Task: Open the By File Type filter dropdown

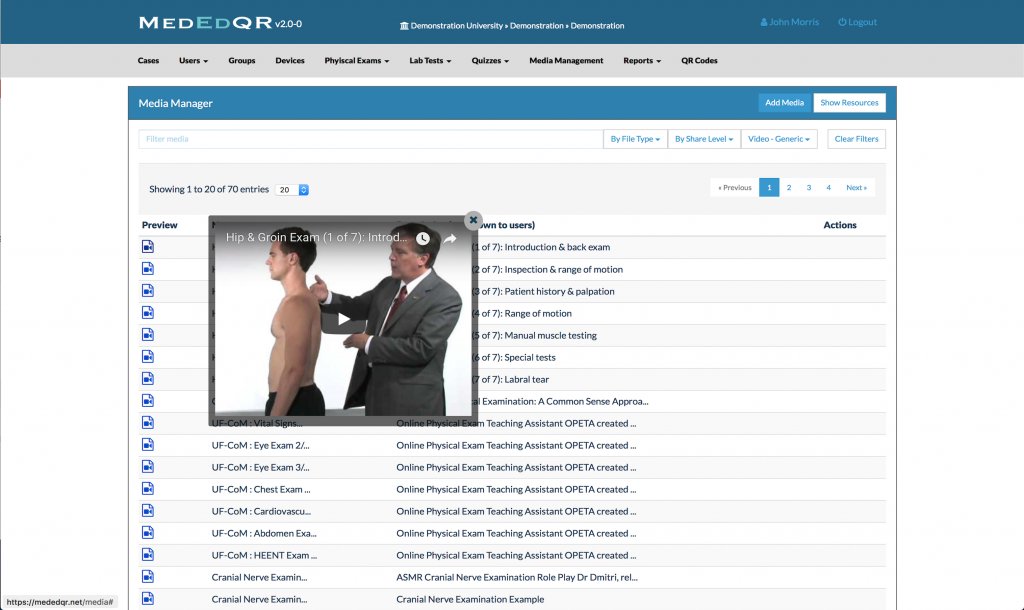Action: click(x=635, y=139)
